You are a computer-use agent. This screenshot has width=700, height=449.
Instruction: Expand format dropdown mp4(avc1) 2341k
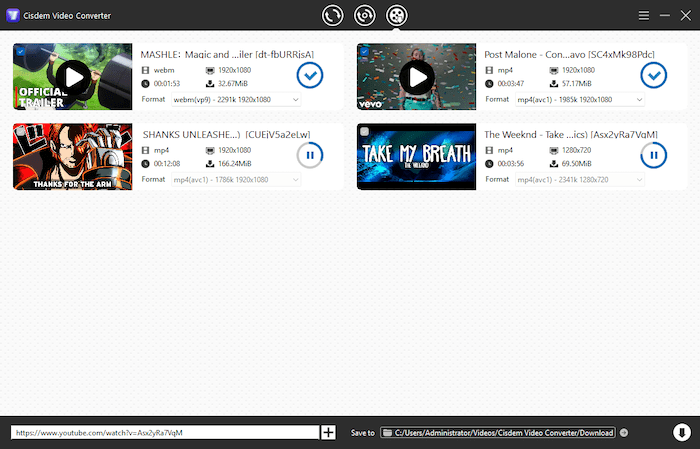click(x=580, y=180)
